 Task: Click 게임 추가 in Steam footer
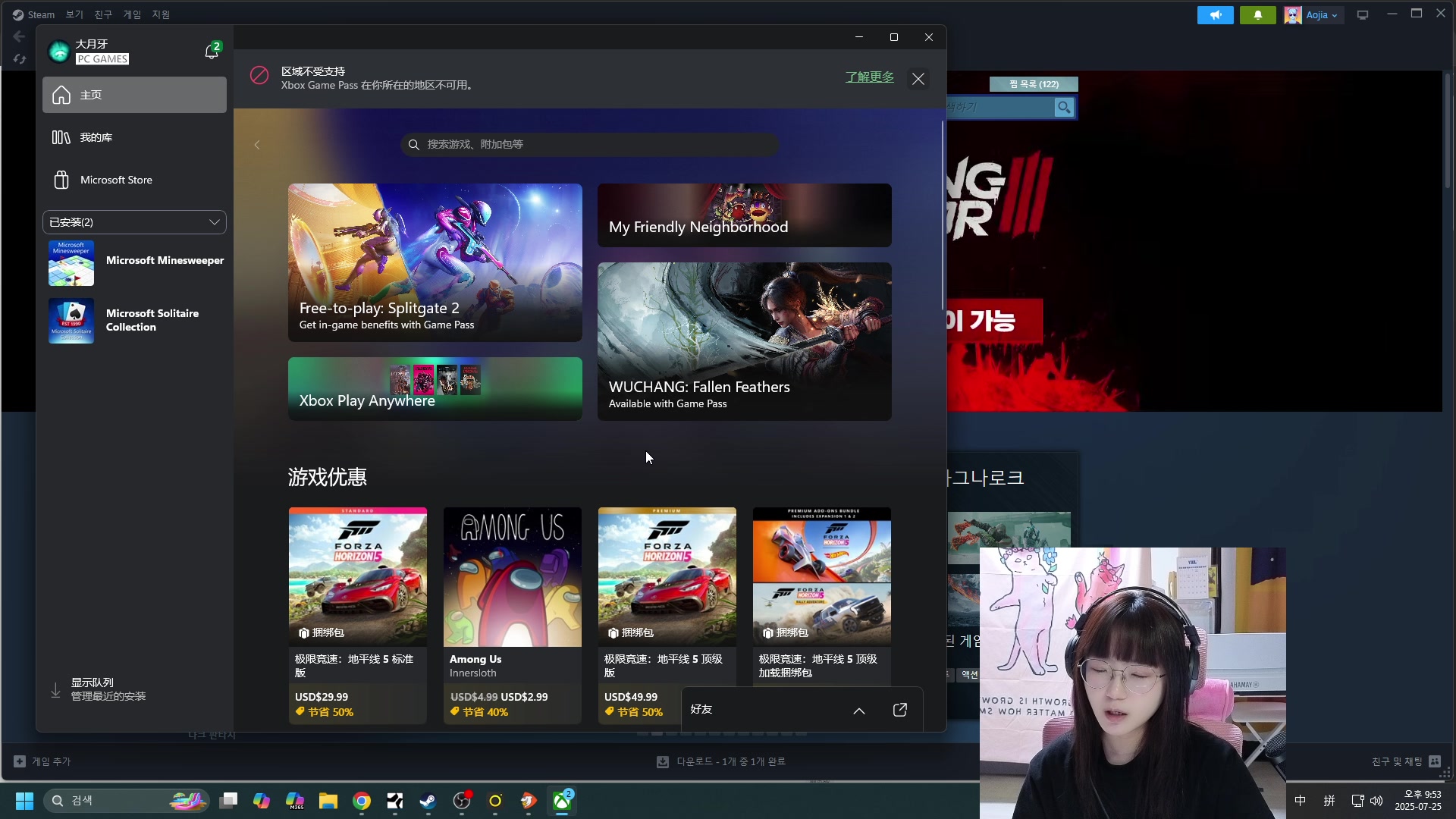click(42, 761)
